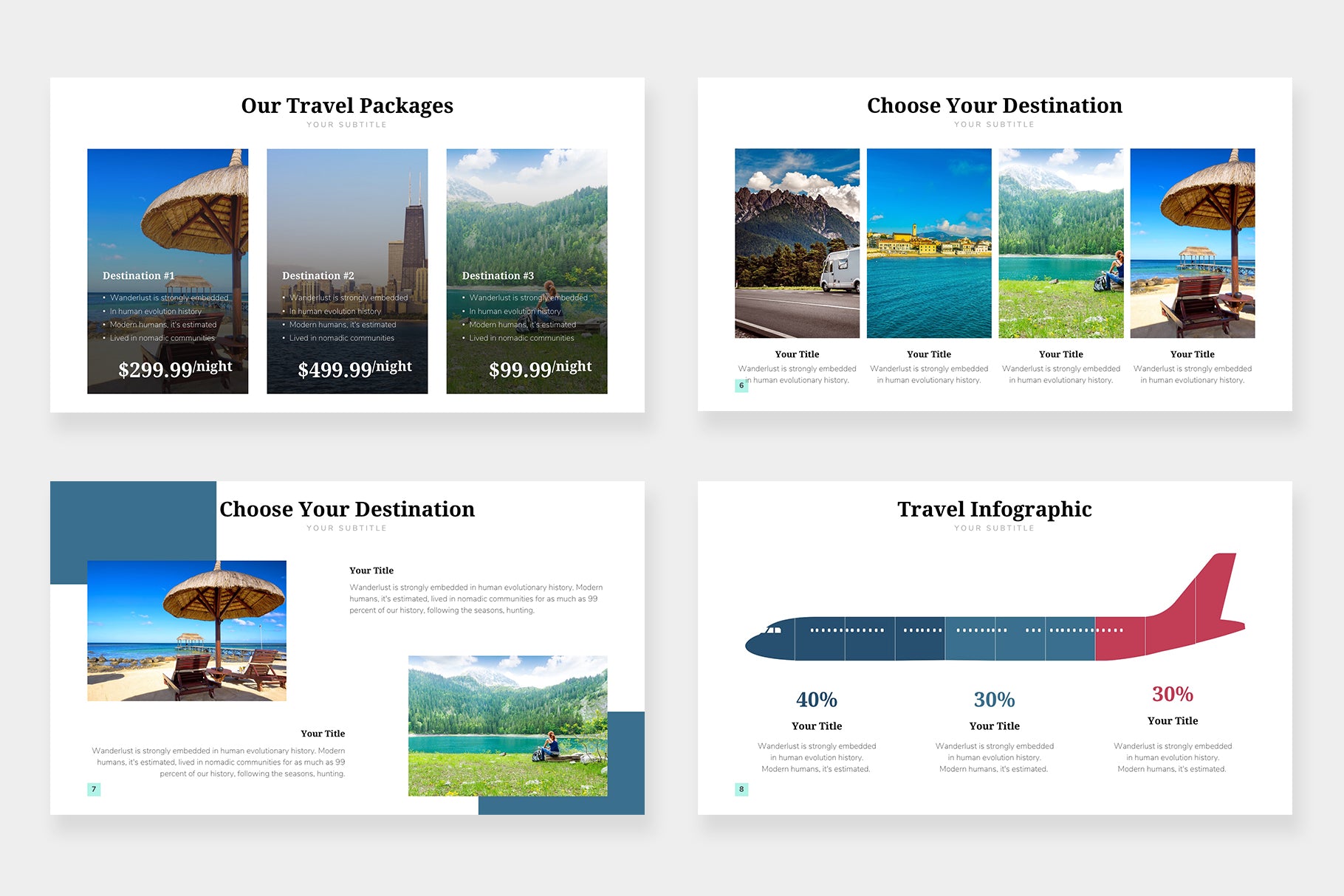Open the coastal town seaside photo
The height and width of the screenshot is (896, 1344).
tap(928, 243)
